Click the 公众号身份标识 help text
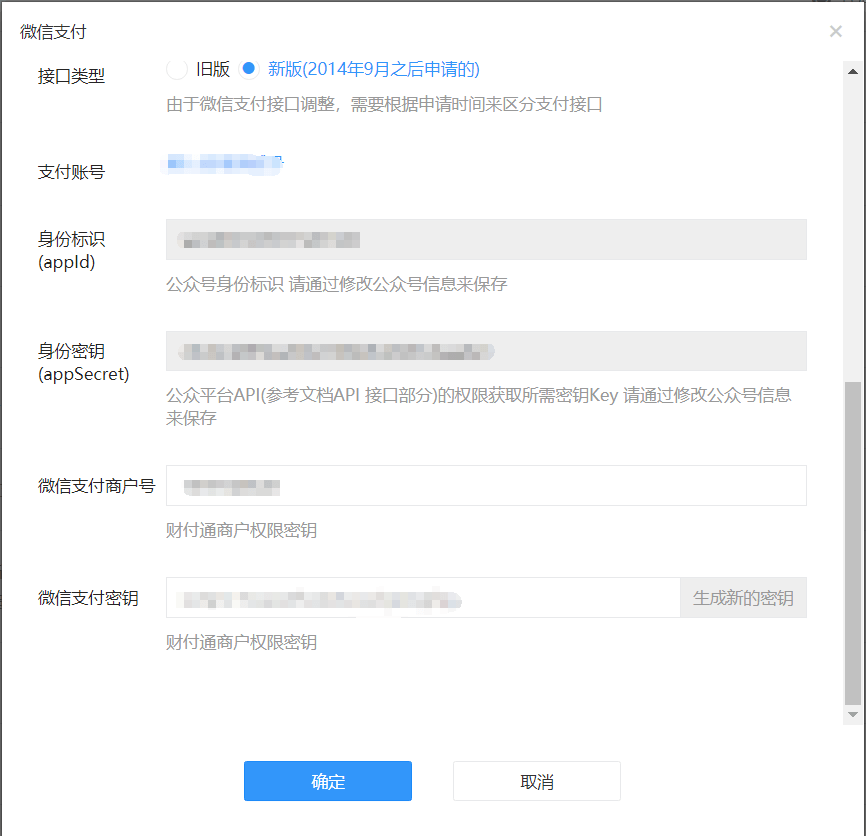The image size is (866, 836). pyautogui.click(x=336, y=284)
